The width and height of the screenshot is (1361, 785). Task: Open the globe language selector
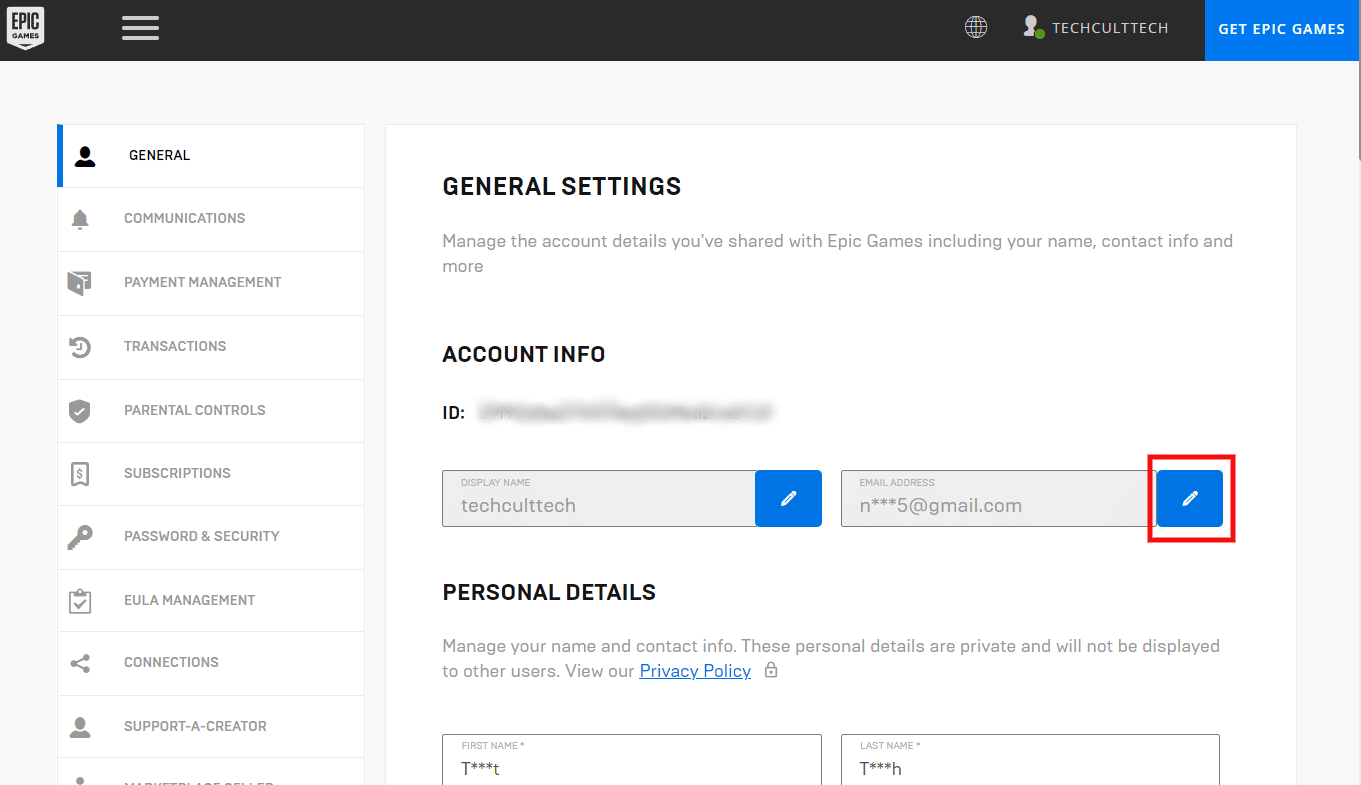pos(976,28)
